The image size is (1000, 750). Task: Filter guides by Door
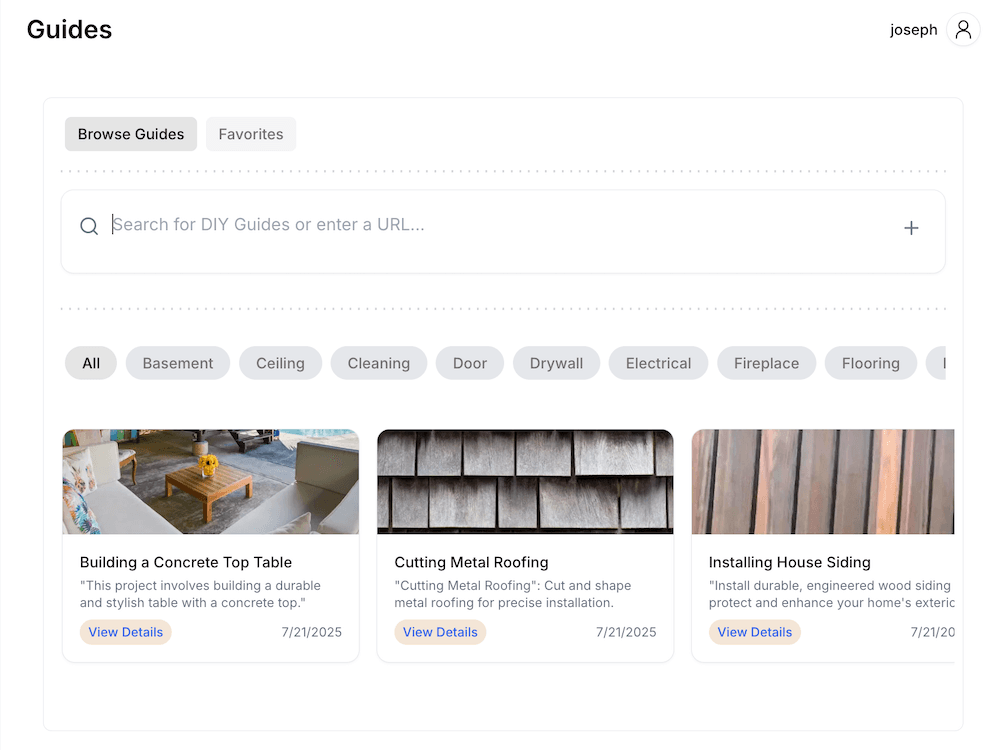469,363
